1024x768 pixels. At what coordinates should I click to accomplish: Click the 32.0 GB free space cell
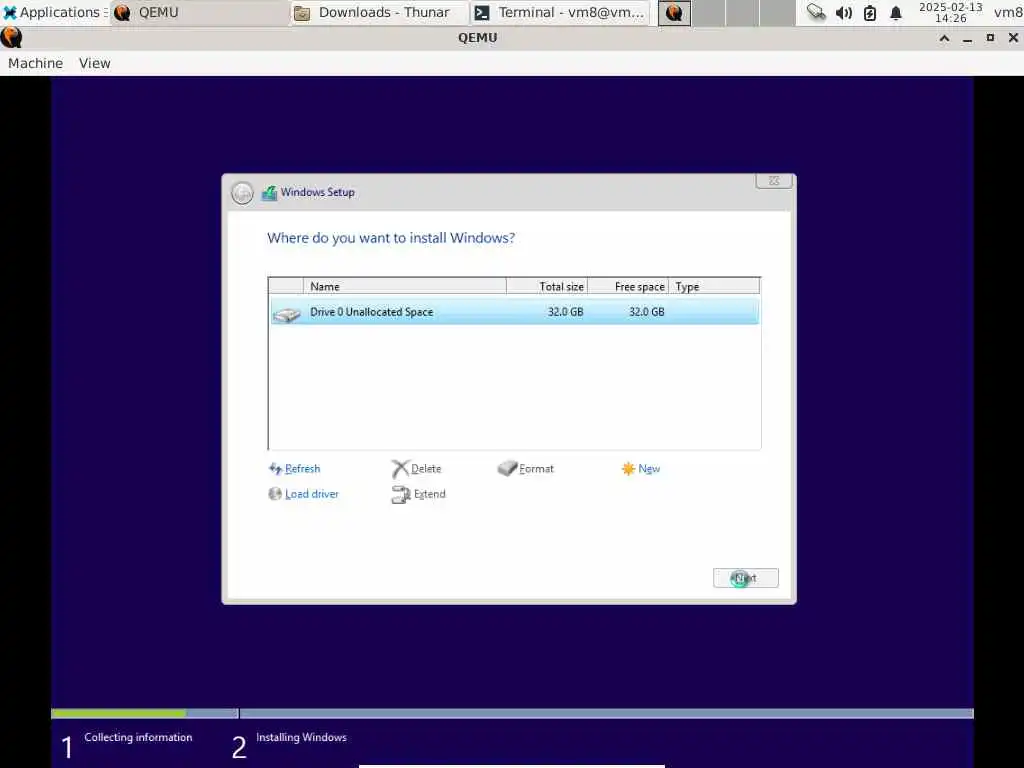pos(647,312)
